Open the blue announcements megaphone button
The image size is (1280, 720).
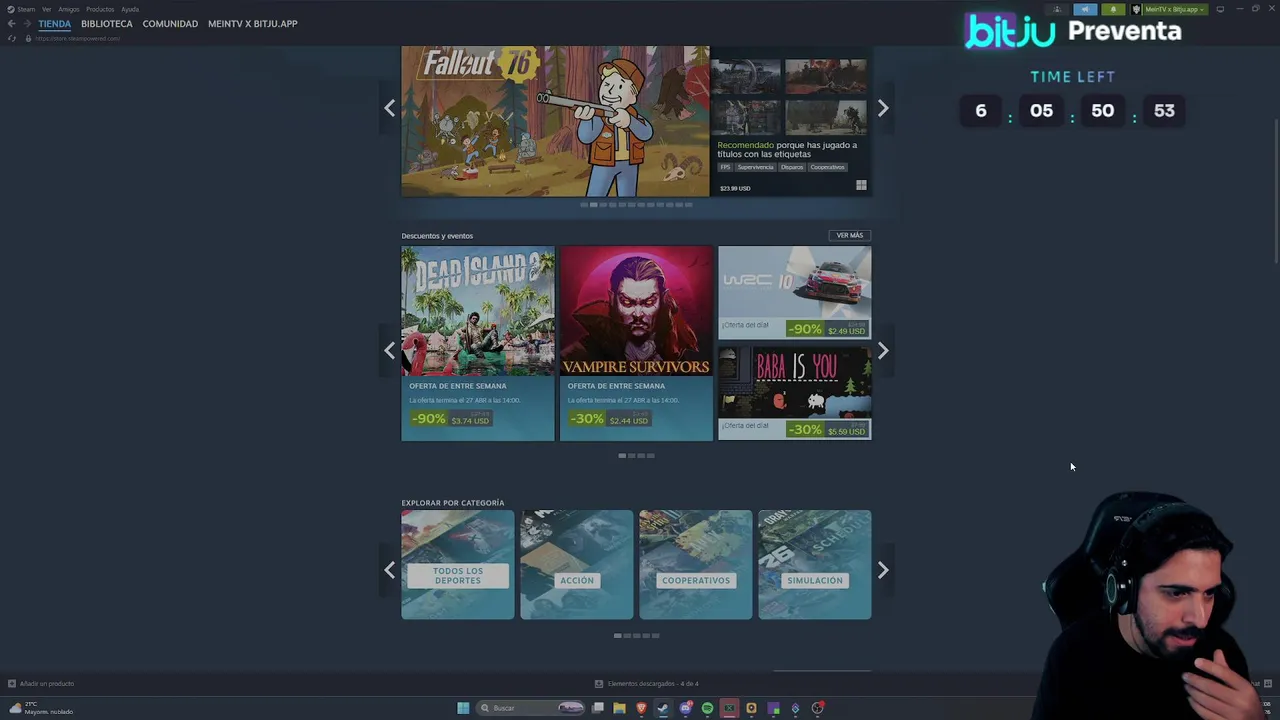pos(1085,9)
